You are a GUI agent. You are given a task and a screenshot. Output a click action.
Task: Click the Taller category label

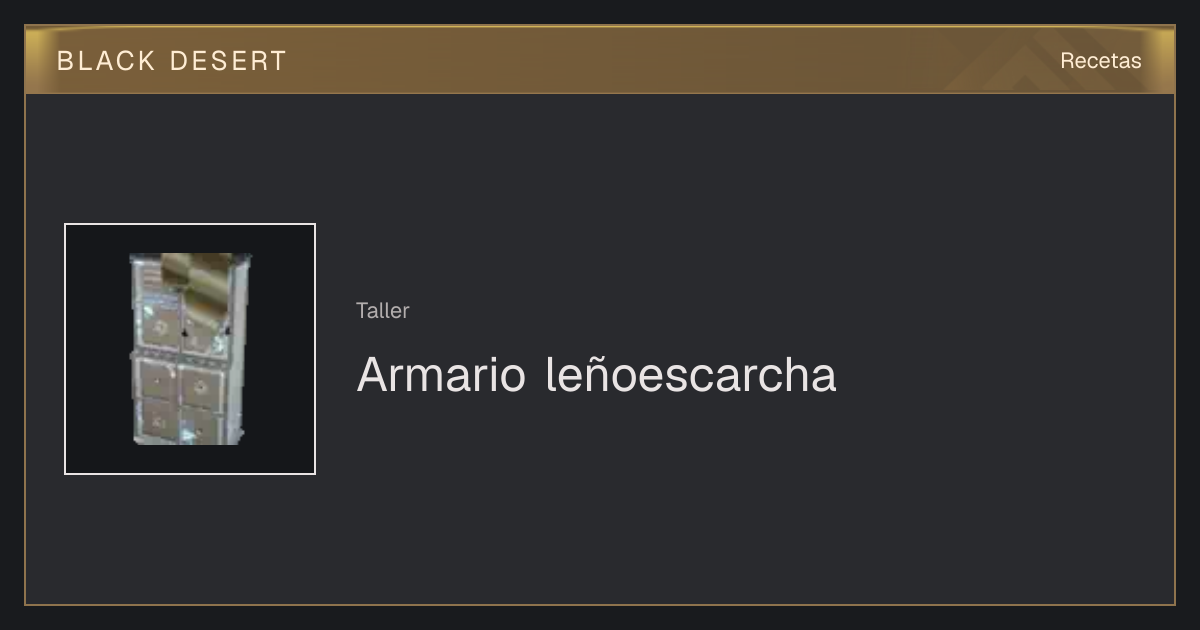tap(382, 311)
